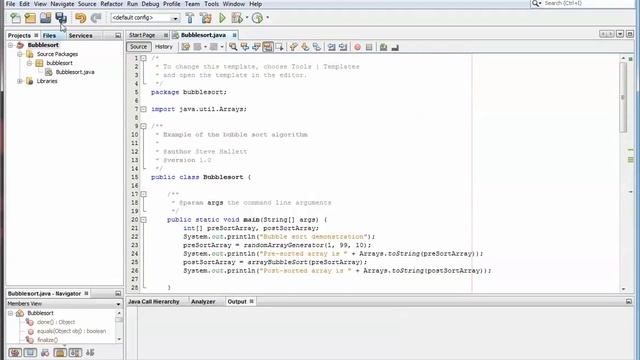Collapse the fold at line 20 main method
This screenshot has height=360, width=640.
[x=143, y=220]
